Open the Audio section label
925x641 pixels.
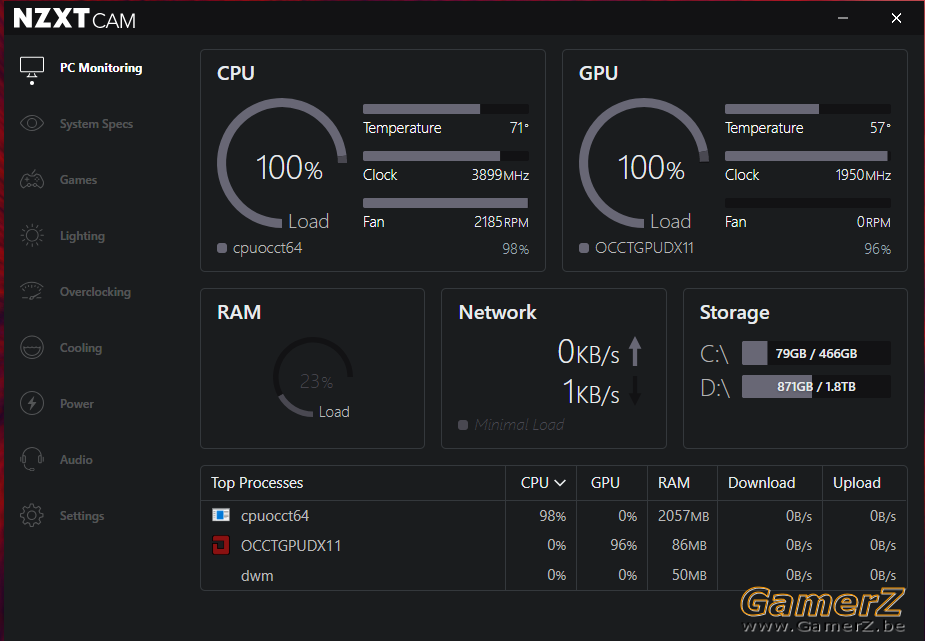[76, 460]
